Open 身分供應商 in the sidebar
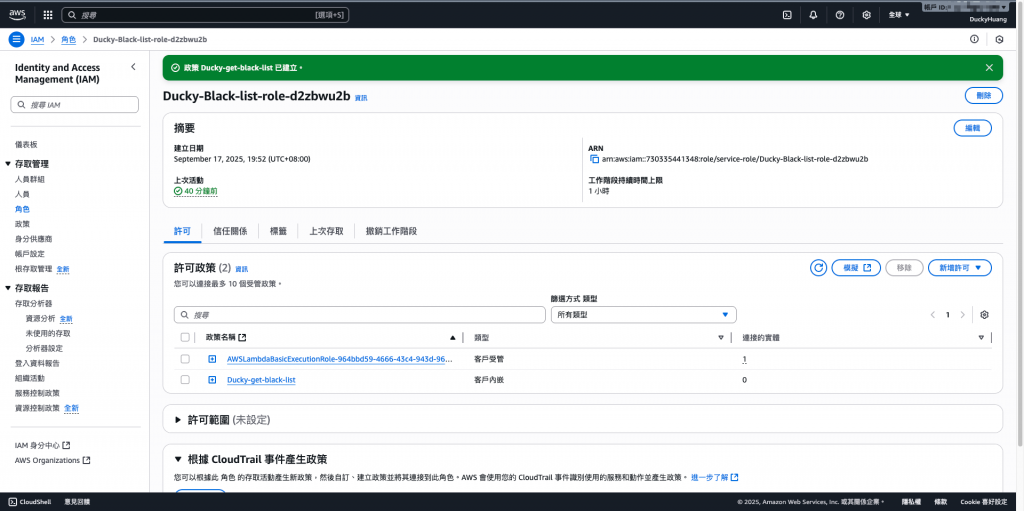 [33, 239]
